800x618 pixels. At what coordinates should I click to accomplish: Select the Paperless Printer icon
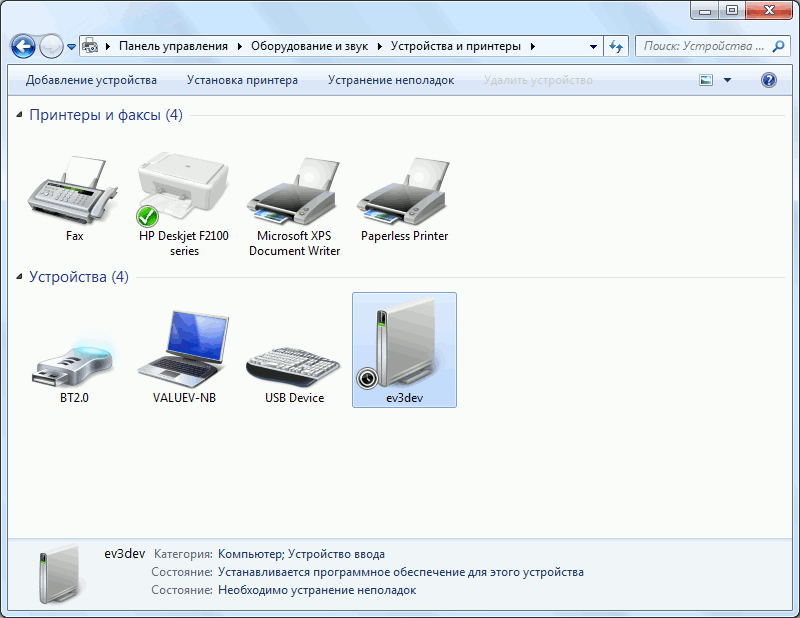click(404, 191)
